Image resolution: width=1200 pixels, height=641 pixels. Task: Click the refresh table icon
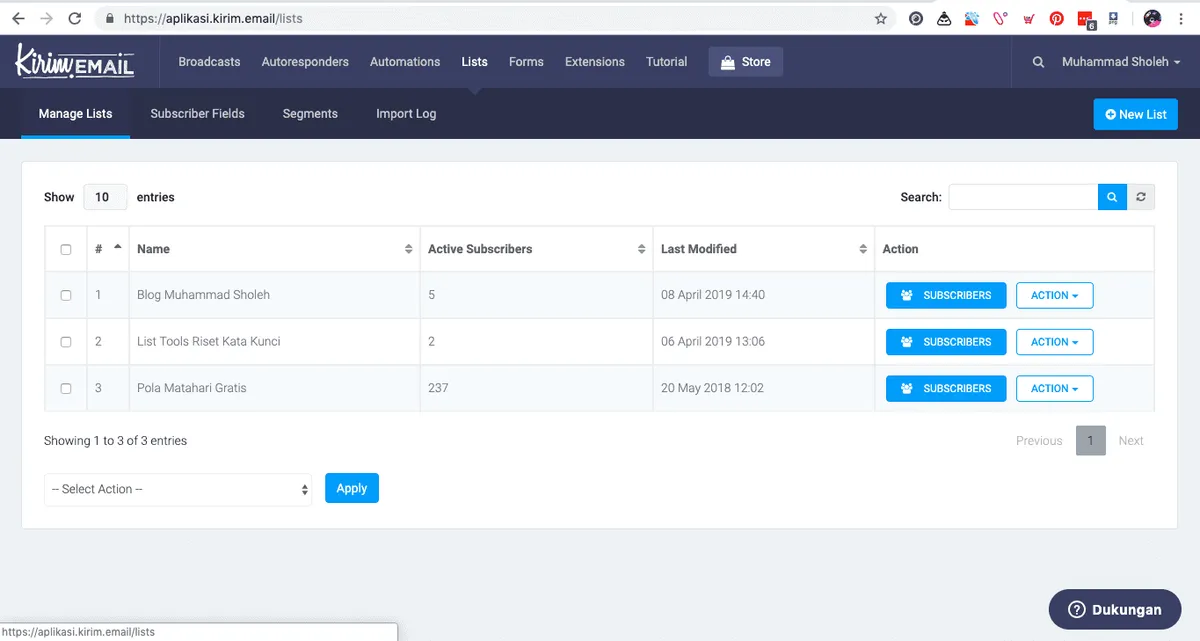click(x=1141, y=197)
